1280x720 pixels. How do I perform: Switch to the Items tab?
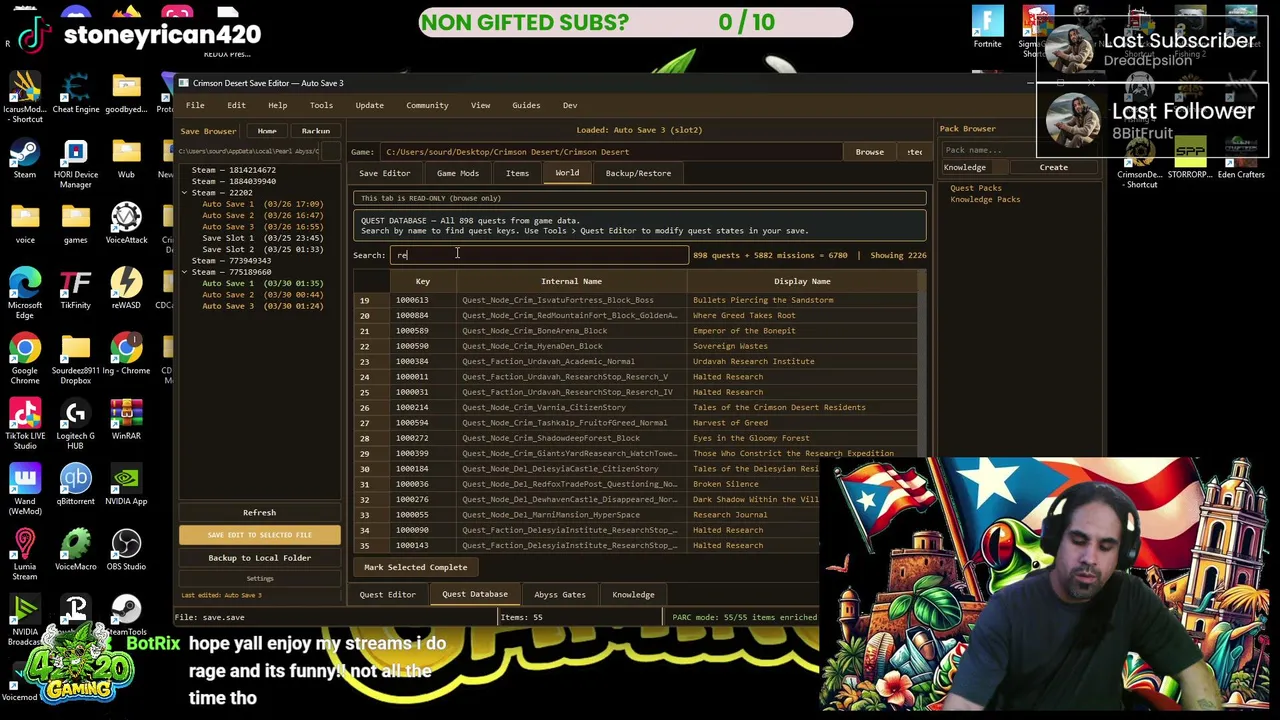517,173
